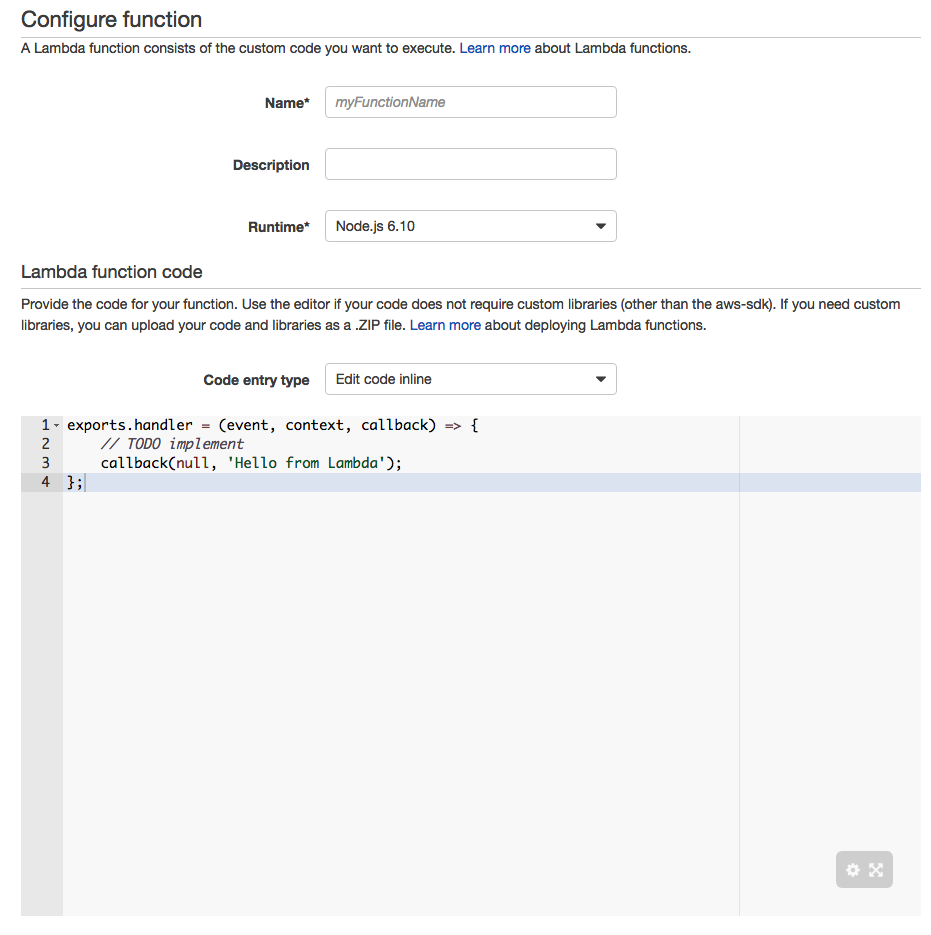Image resolution: width=931 pixels, height=935 pixels.
Task: Click the Name input field
Action: click(x=471, y=102)
